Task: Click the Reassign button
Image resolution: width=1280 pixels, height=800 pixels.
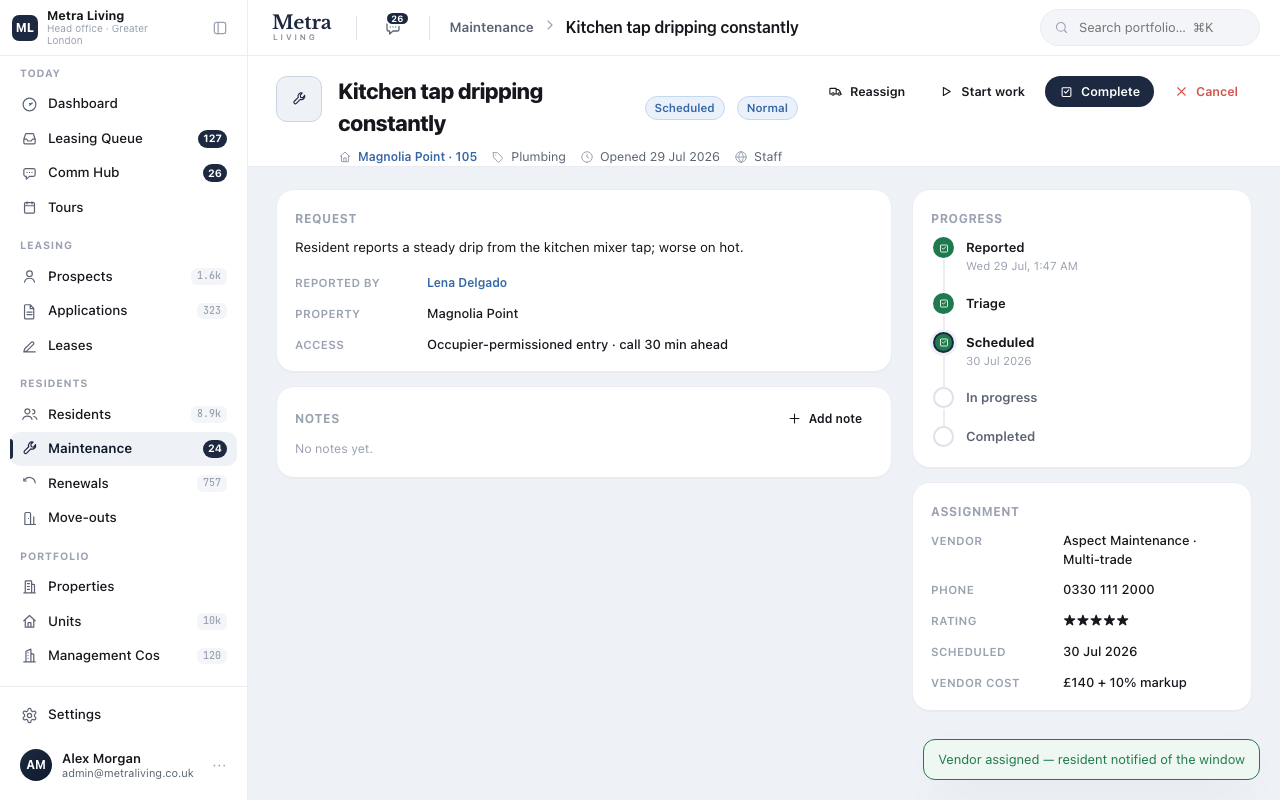Action: 866,92
